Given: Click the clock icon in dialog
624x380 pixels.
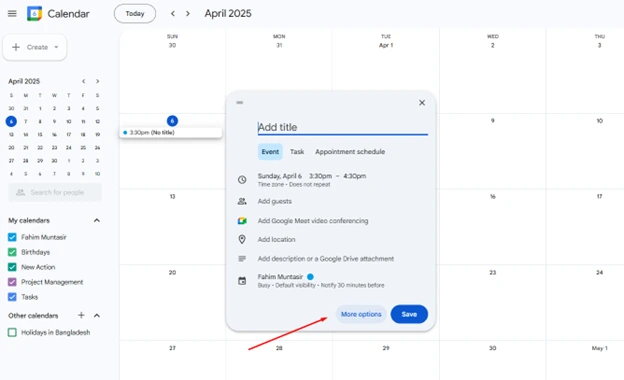Looking at the screenshot, I should click(x=242, y=180).
